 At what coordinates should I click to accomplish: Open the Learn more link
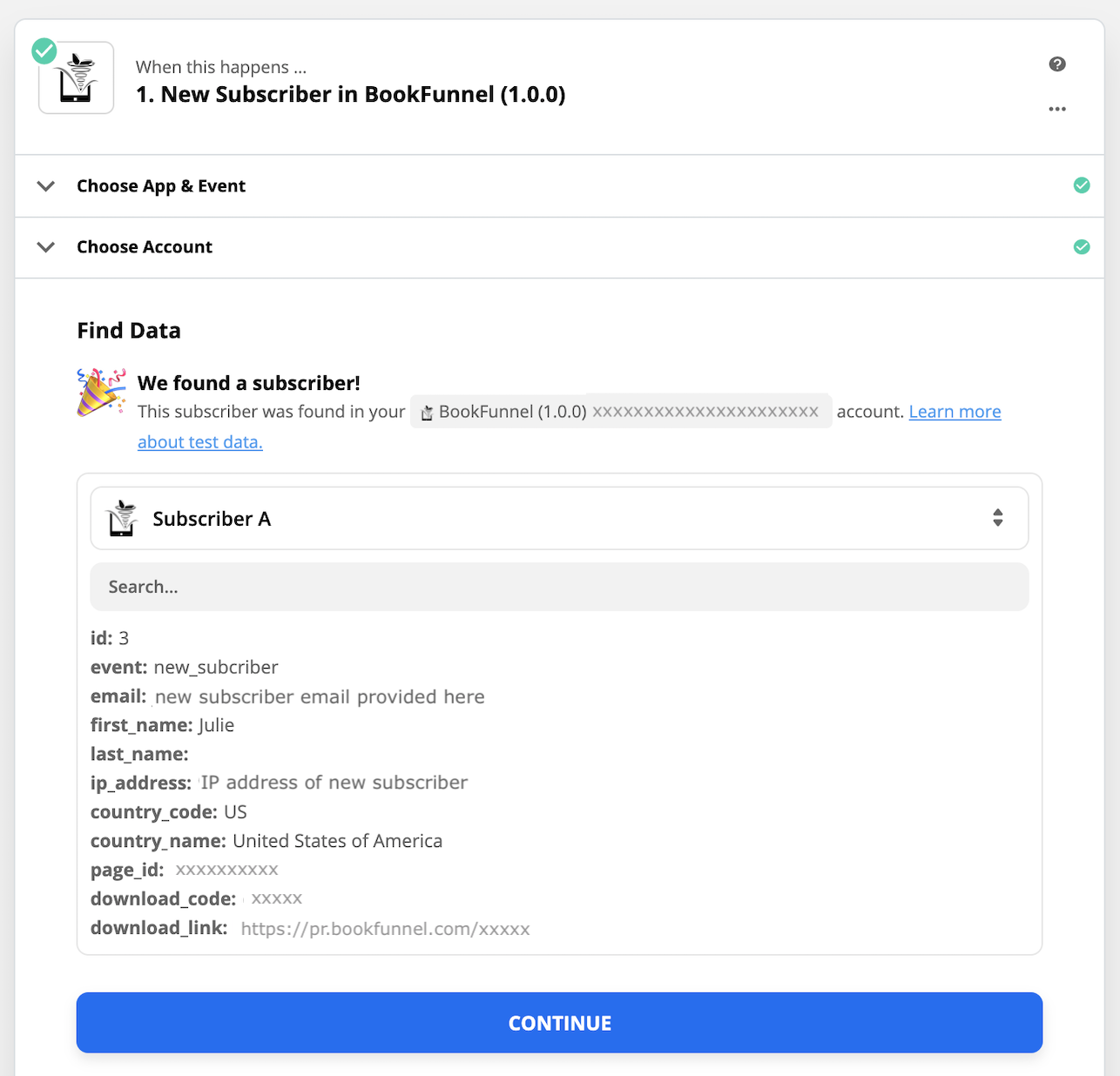coord(955,412)
